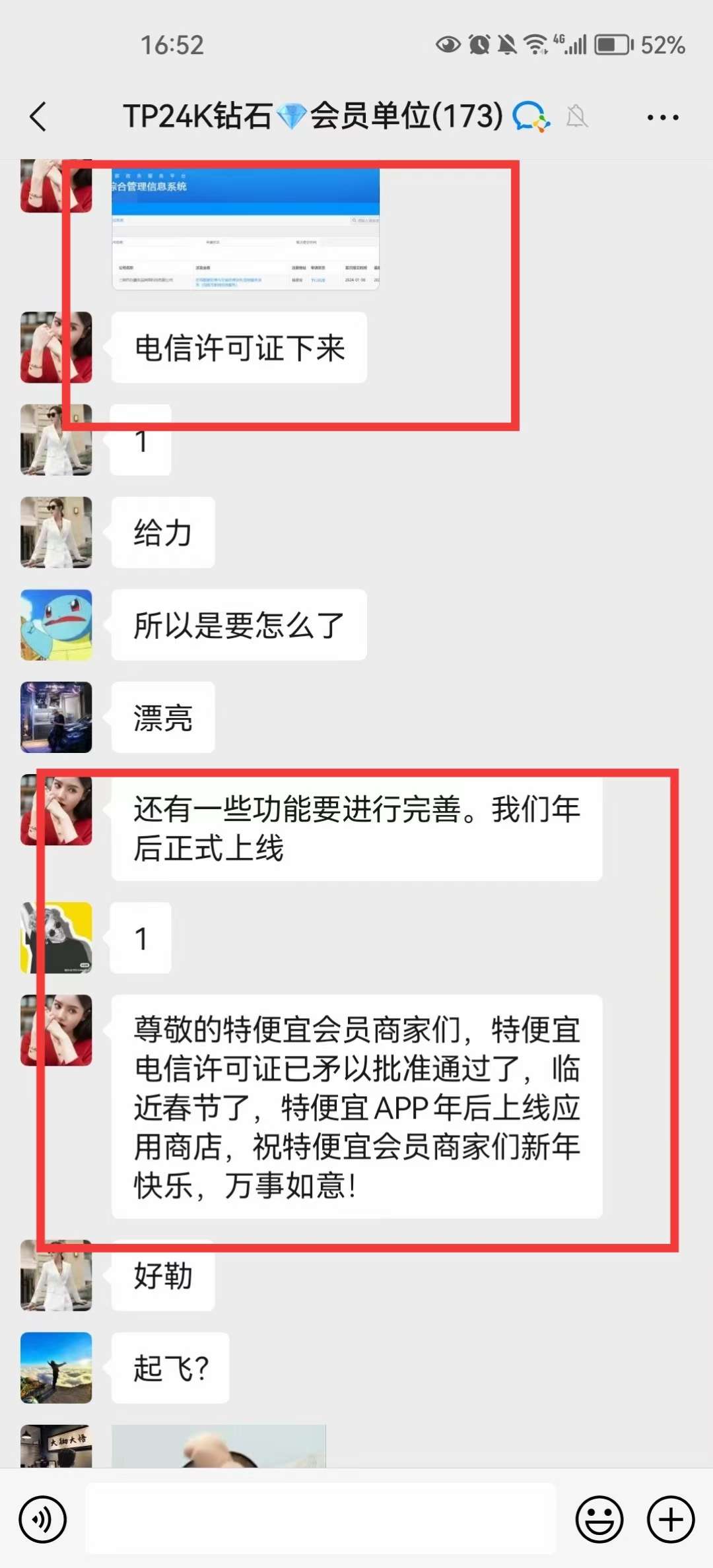Open the plus attachments menu
713x1568 pixels.
pos(671,1520)
